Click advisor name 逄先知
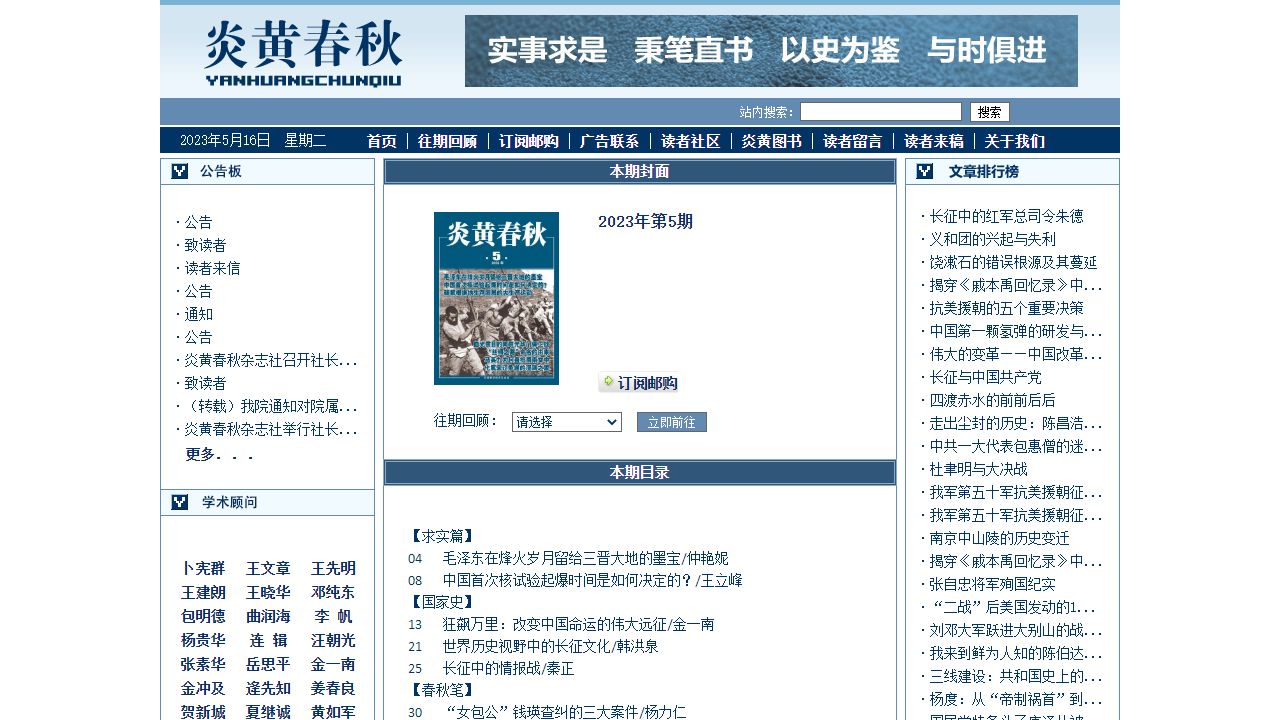The height and width of the screenshot is (720, 1280). (268, 688)
